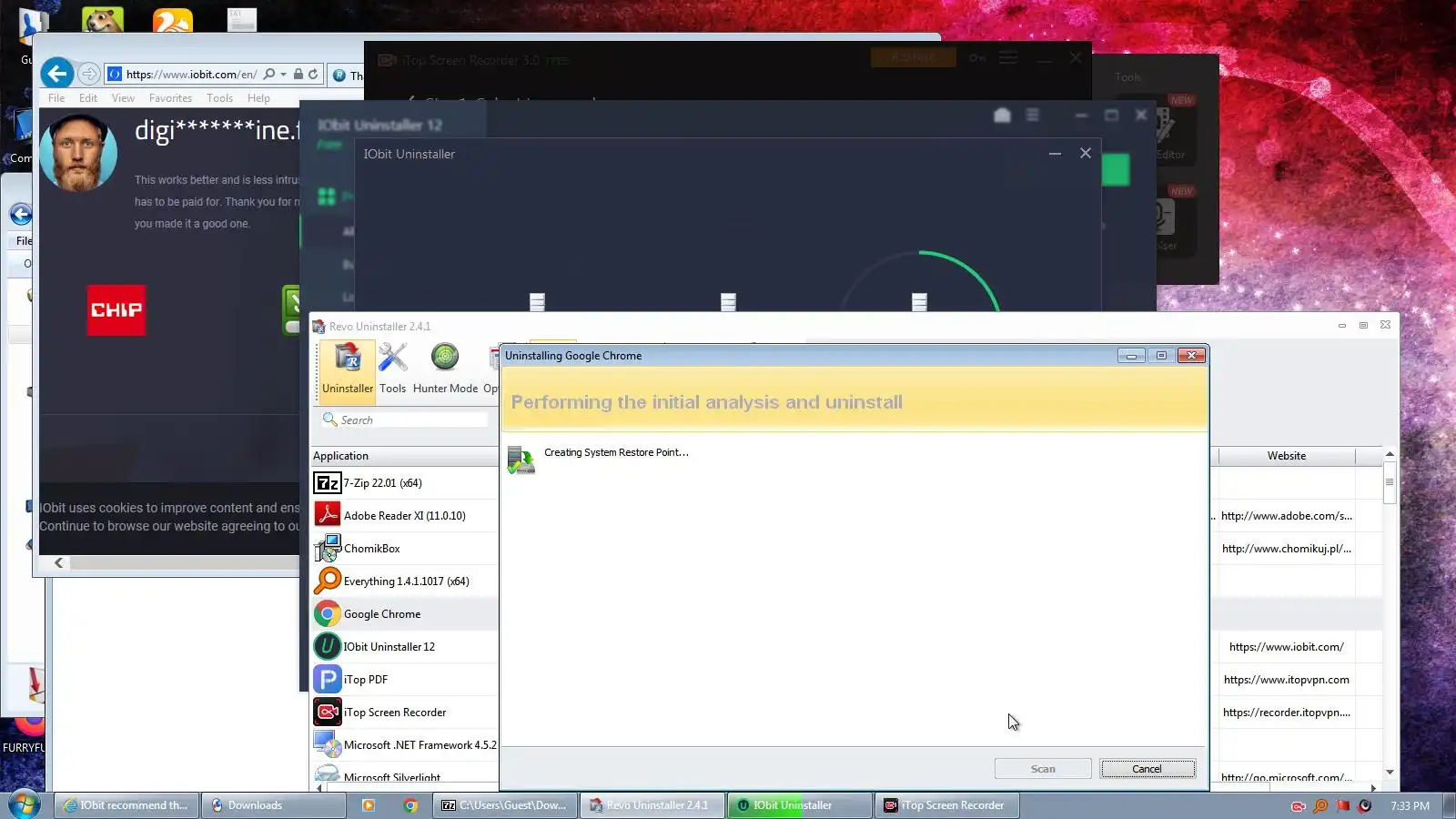Screen dimensions: 1456x819
Task: Click the Revo Uninstaller search field
Action: coord(405,420)
